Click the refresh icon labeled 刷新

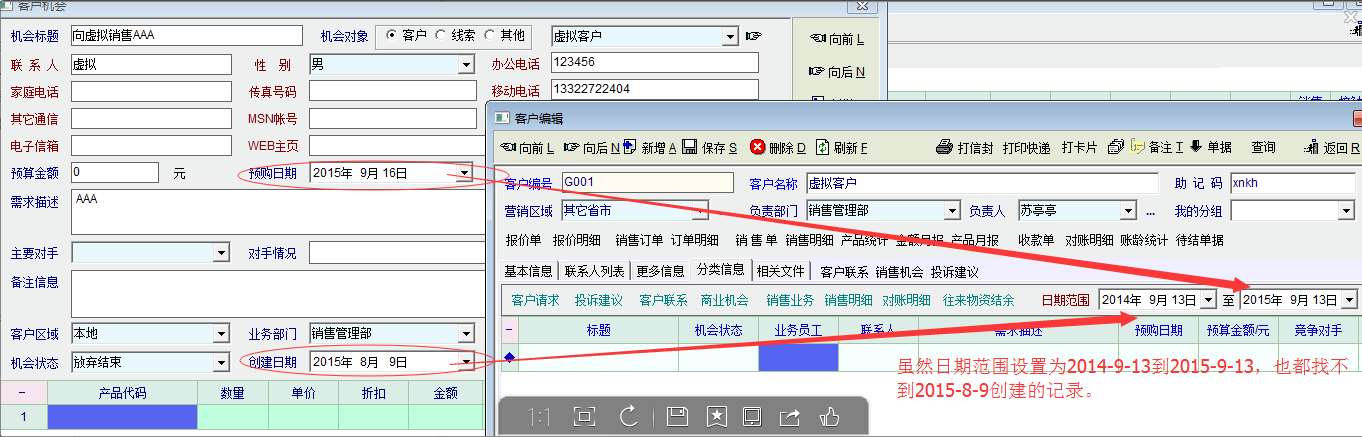coord(823,148)
